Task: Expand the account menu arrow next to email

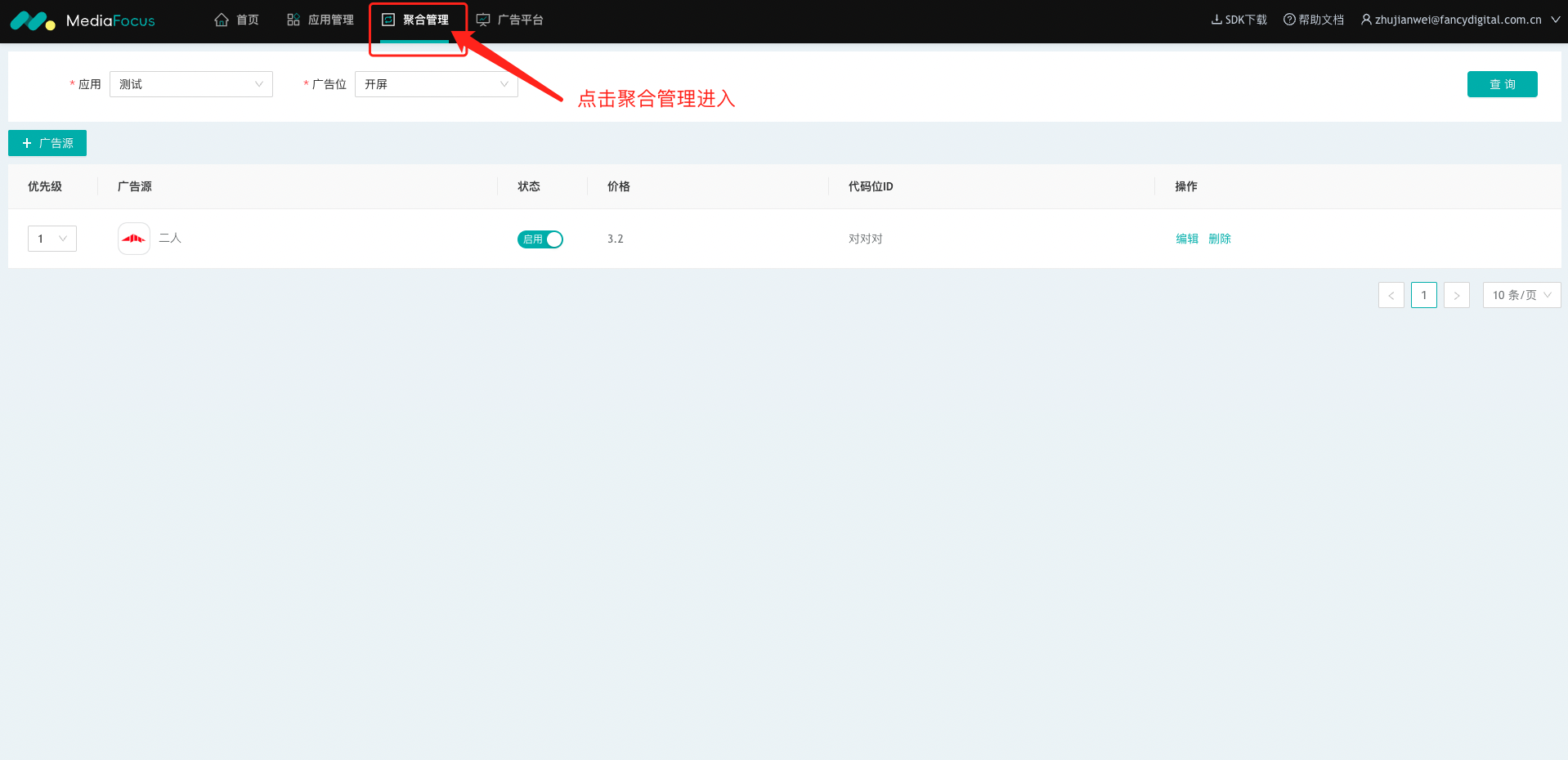Action: (x=1555, y=20)
